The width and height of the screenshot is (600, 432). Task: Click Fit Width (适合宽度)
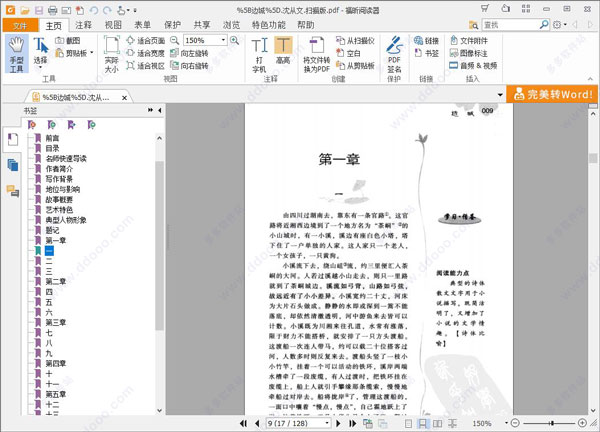coord(145,53)
